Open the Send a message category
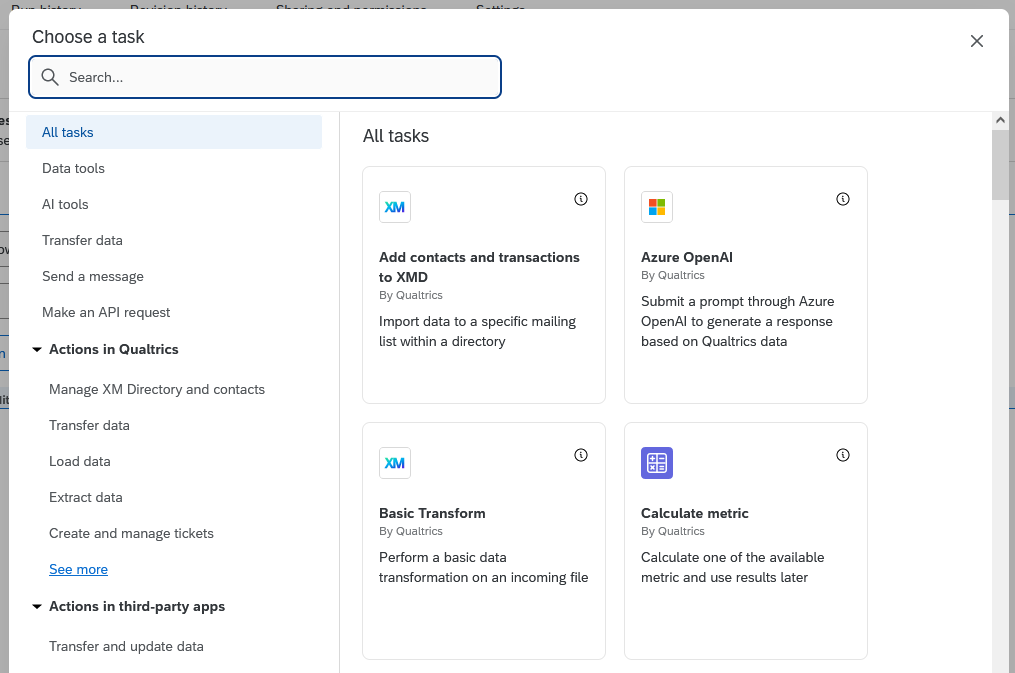This screenshot has height=673, width=1015. (x=93, y=276)
